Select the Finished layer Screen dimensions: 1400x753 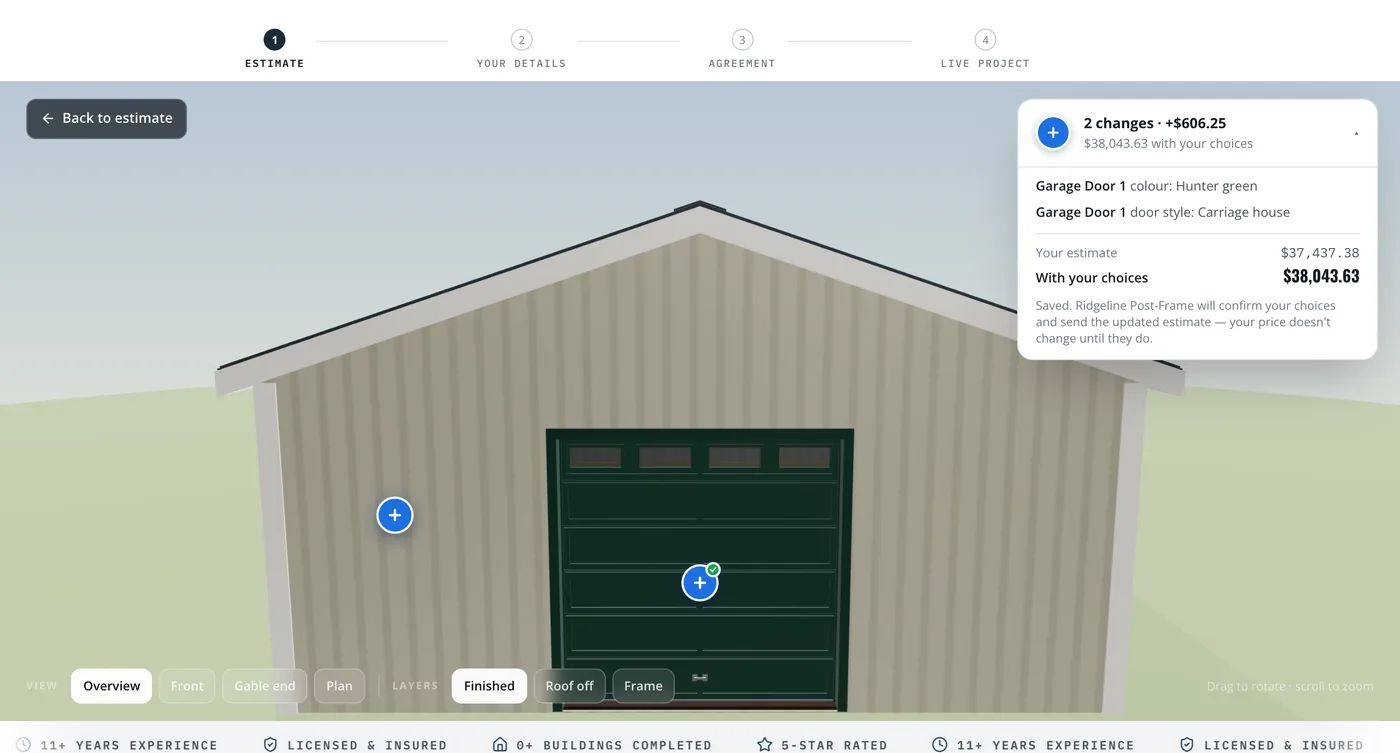pos(489,686)
